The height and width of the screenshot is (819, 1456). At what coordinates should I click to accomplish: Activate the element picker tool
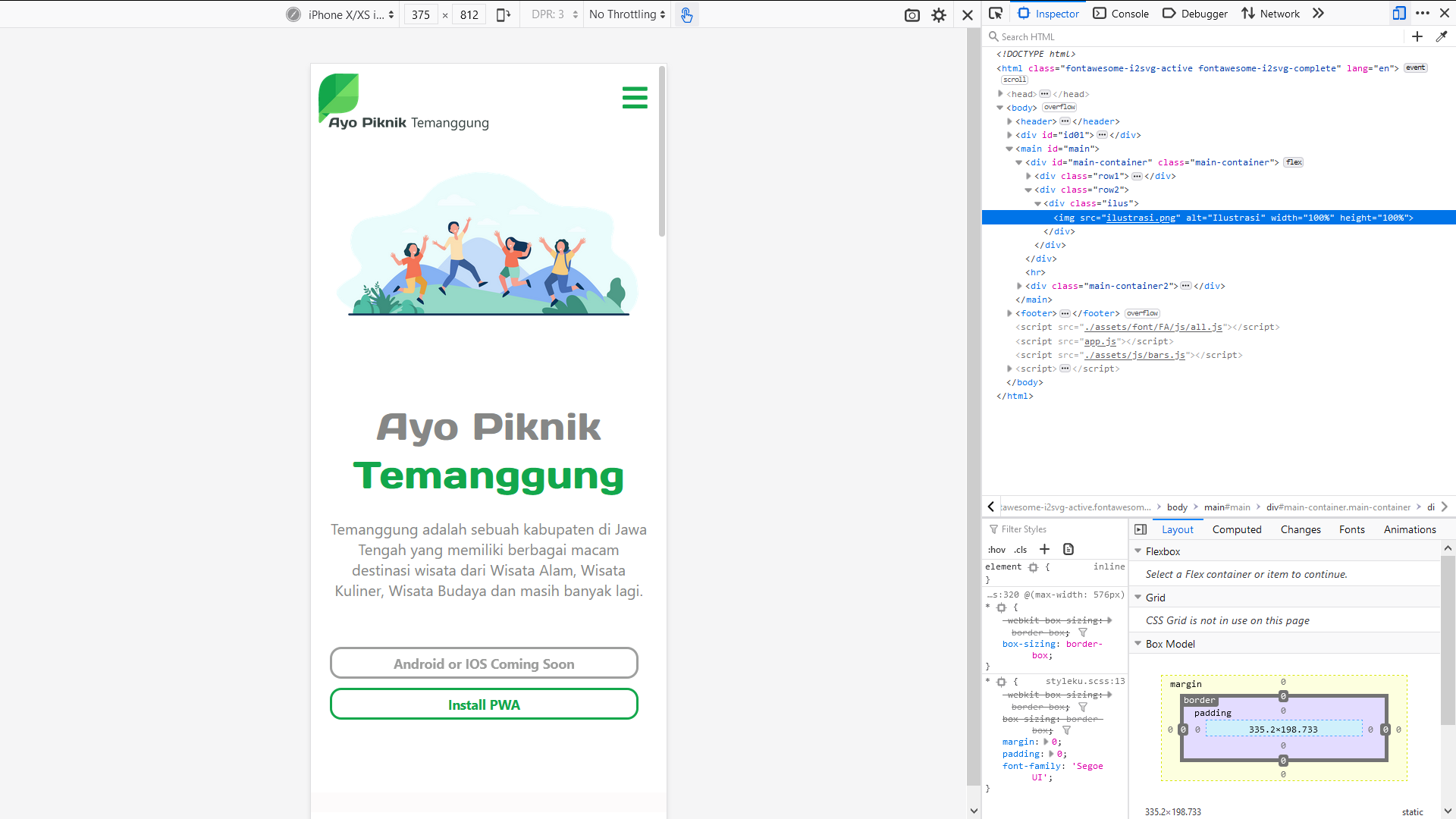coord(996,14)
